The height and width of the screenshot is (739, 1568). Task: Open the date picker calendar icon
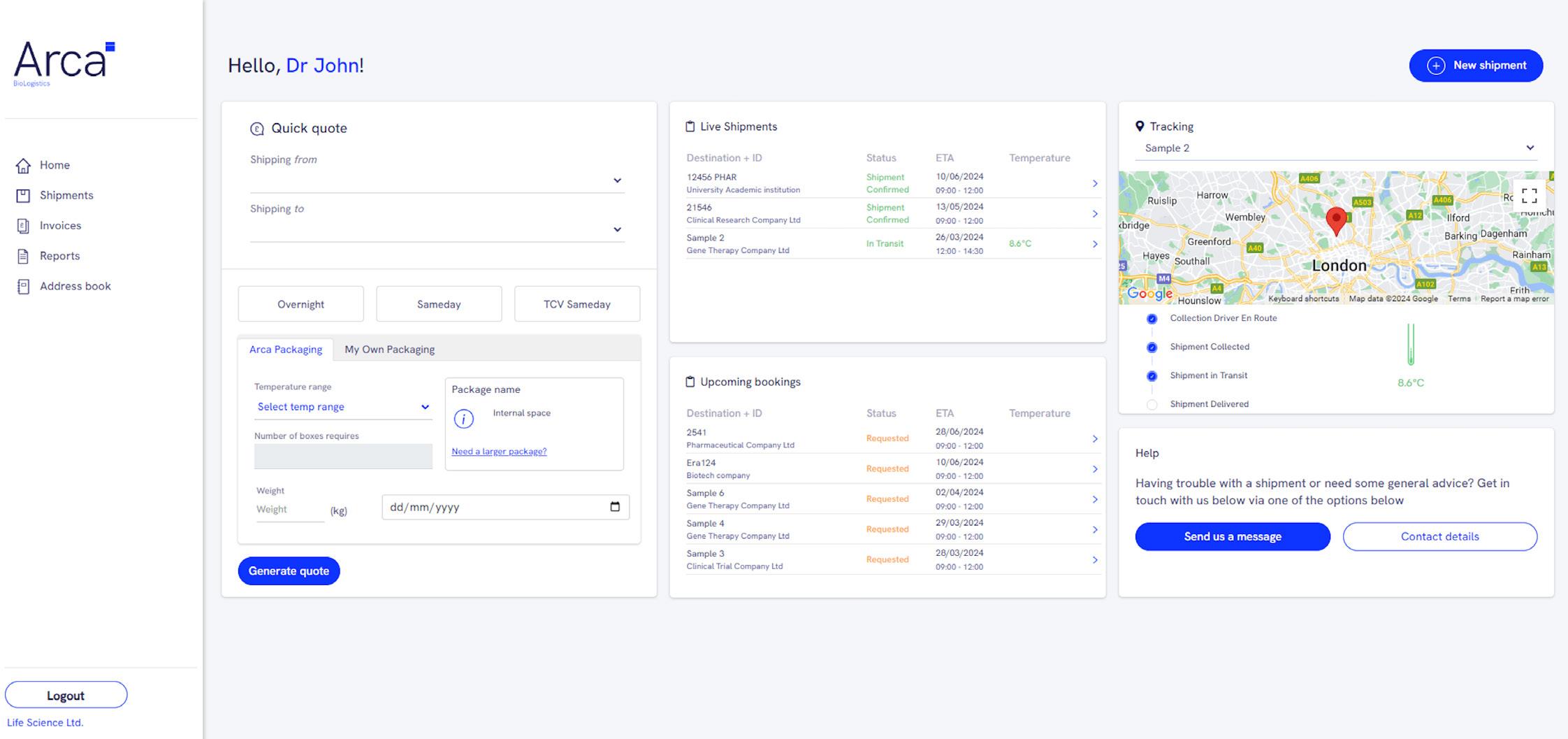[615, 507]
